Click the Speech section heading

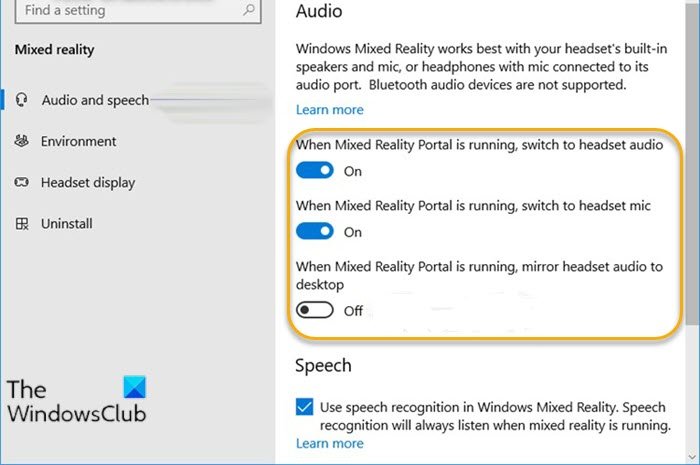(x=323, y=365)
